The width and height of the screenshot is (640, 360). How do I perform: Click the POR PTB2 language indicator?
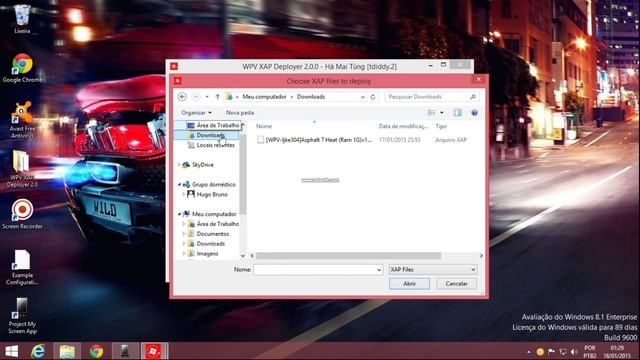tap(590, 351)
